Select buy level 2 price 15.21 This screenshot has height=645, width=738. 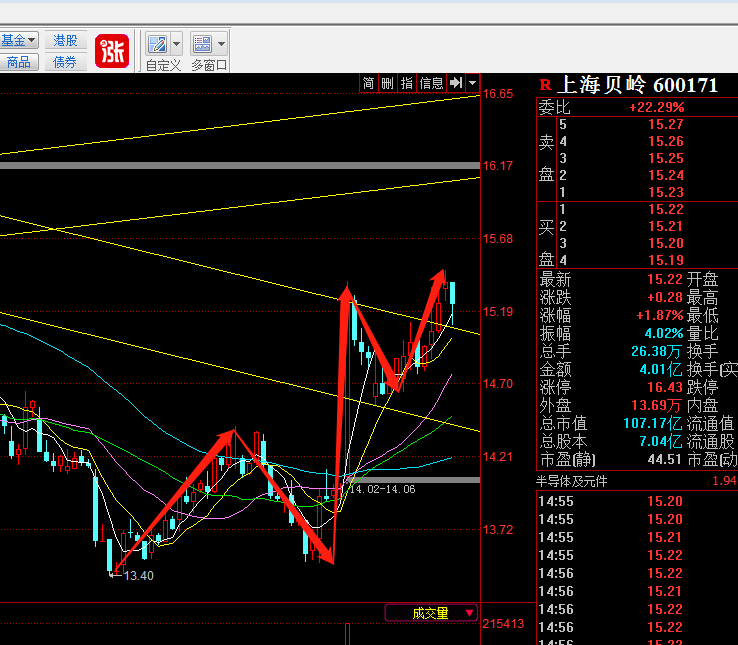pyautogui.click(x=666, y=226)
